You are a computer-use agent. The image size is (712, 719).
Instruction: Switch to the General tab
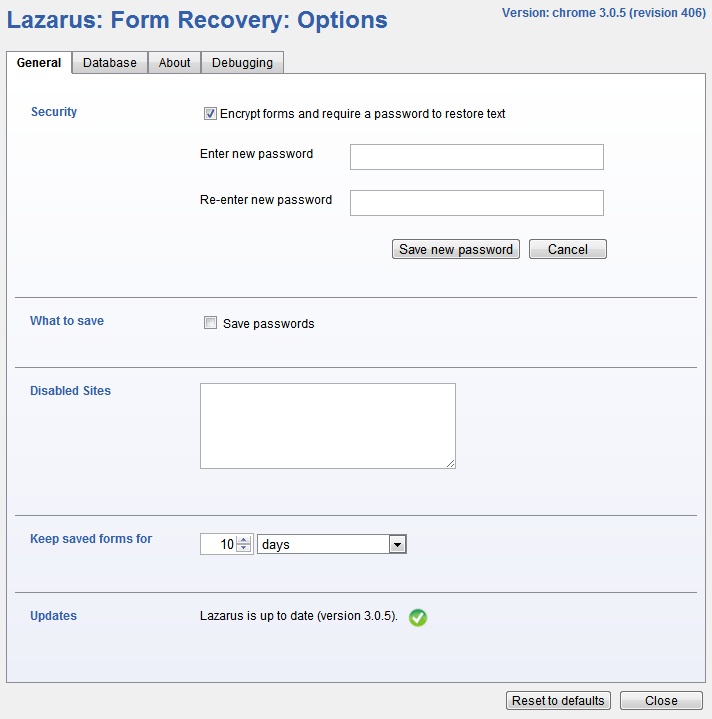pyautogui.click(x=39, y=62)
